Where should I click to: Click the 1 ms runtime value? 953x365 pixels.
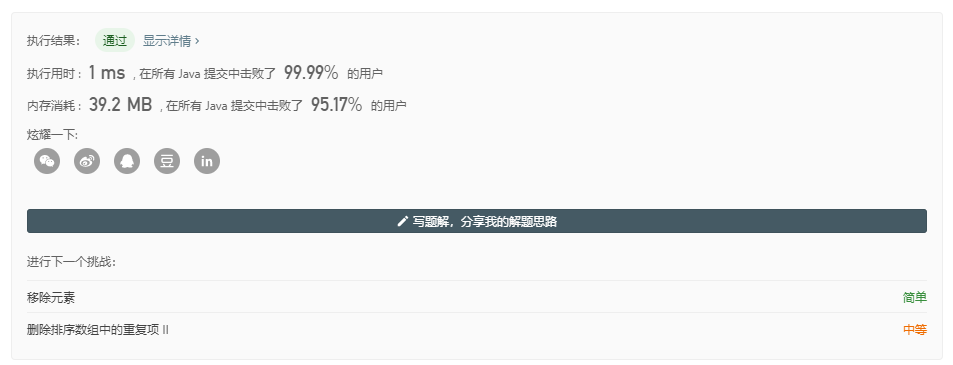107,73
